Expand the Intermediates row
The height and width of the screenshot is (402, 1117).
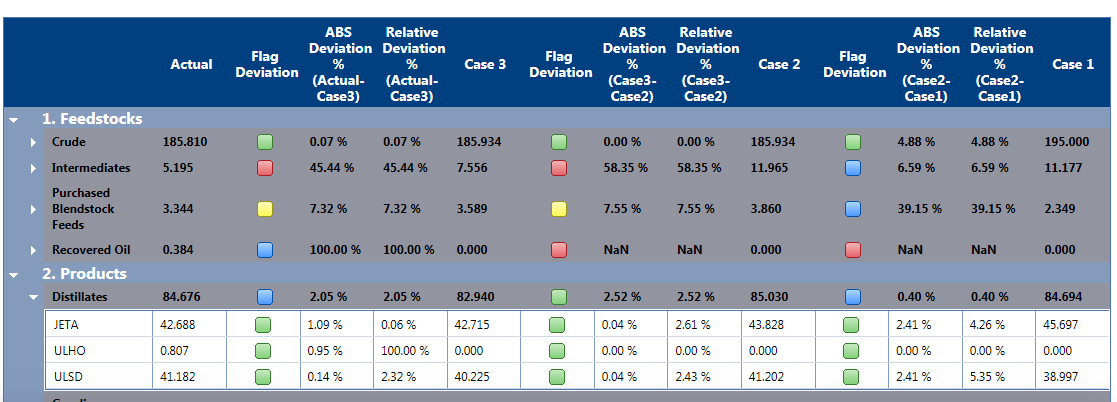click(x=33, y=169)
